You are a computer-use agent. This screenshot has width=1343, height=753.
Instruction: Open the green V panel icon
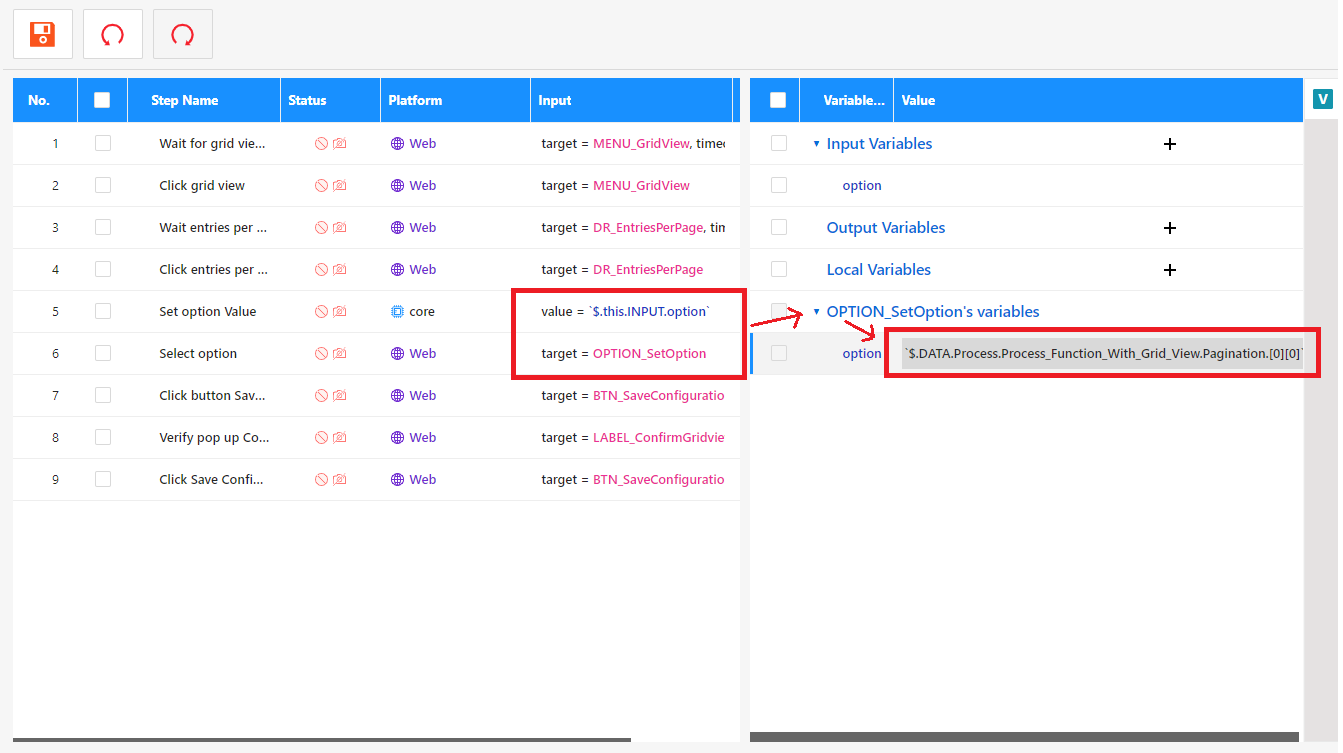pos(1323,99)
